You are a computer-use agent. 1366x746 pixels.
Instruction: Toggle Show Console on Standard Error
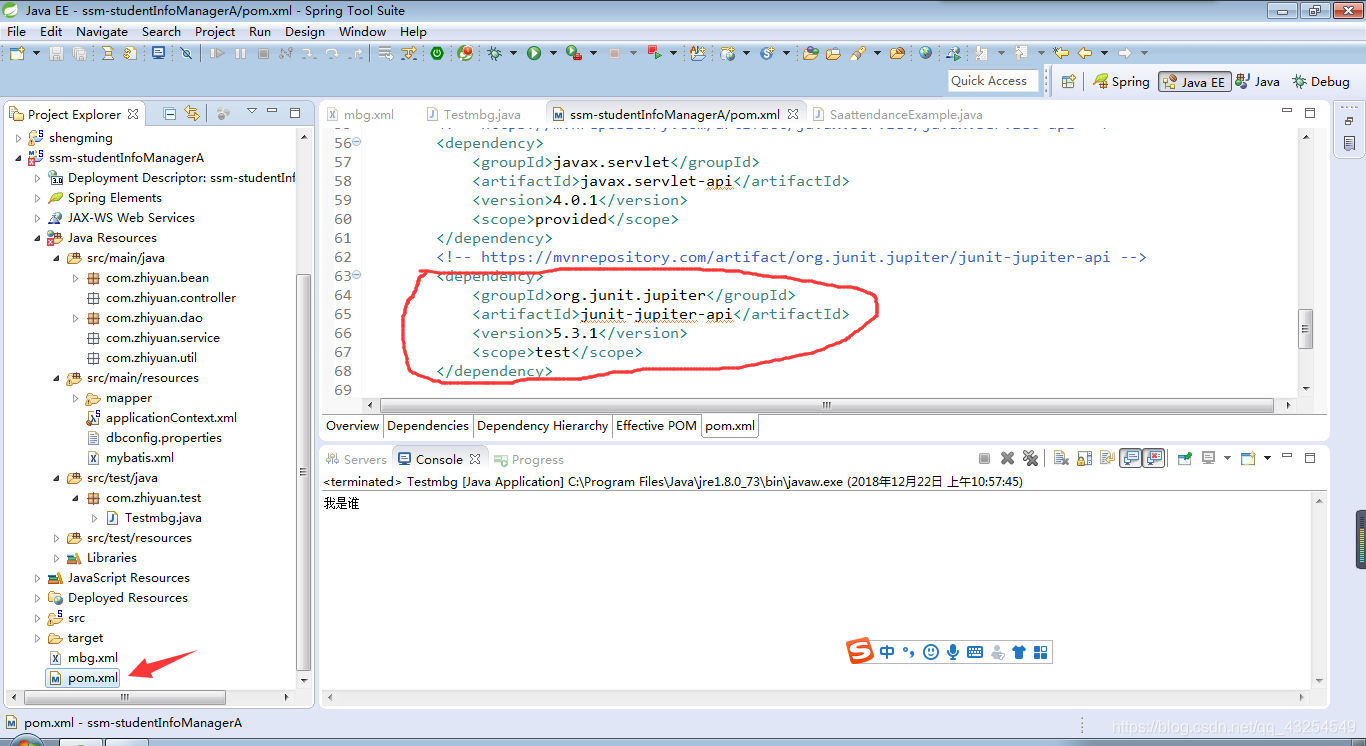[x=1153, y=458]
